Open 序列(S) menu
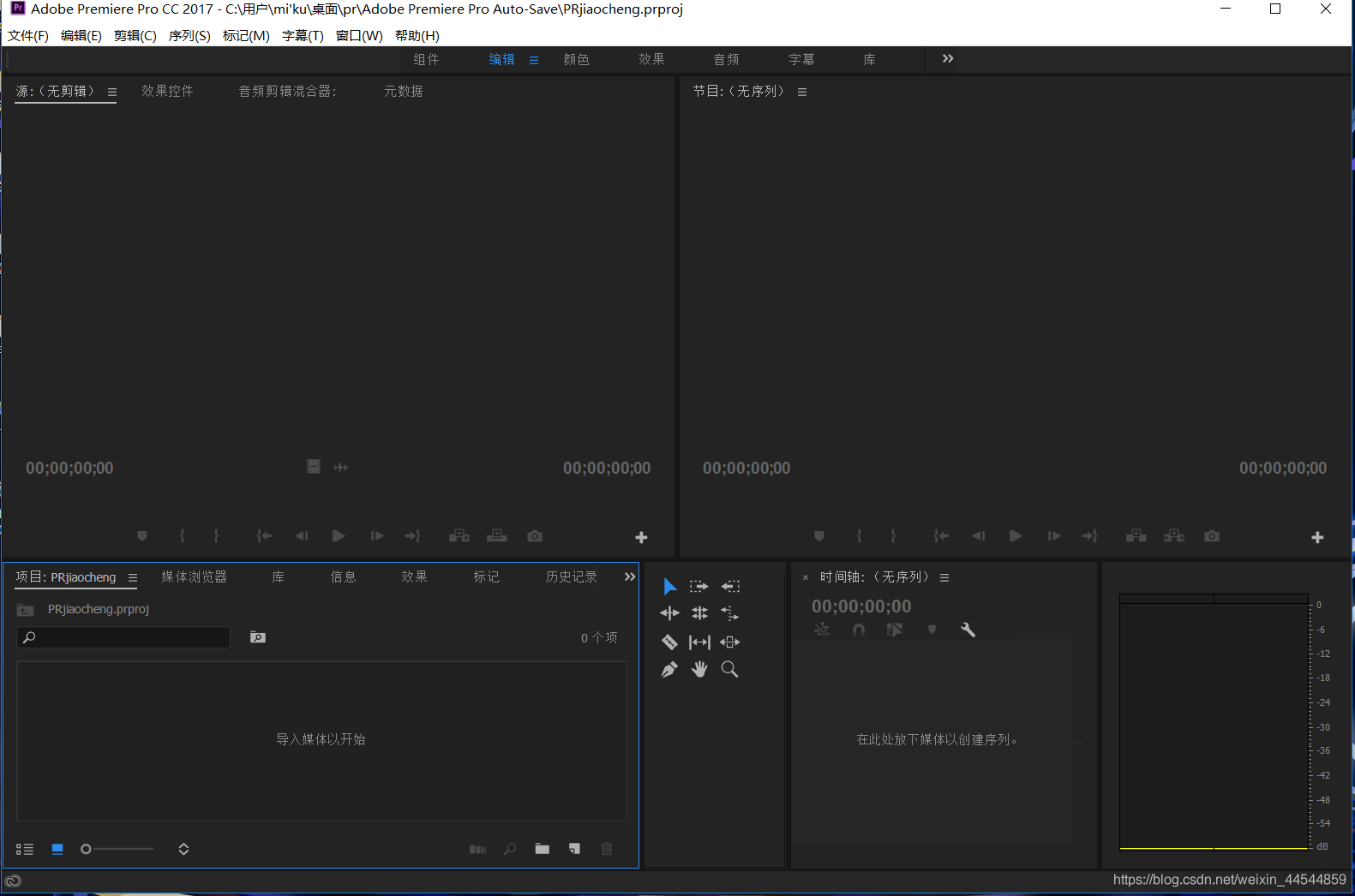Image resolution: width=1355 pixels, height=896 pixels. point(189,35)
